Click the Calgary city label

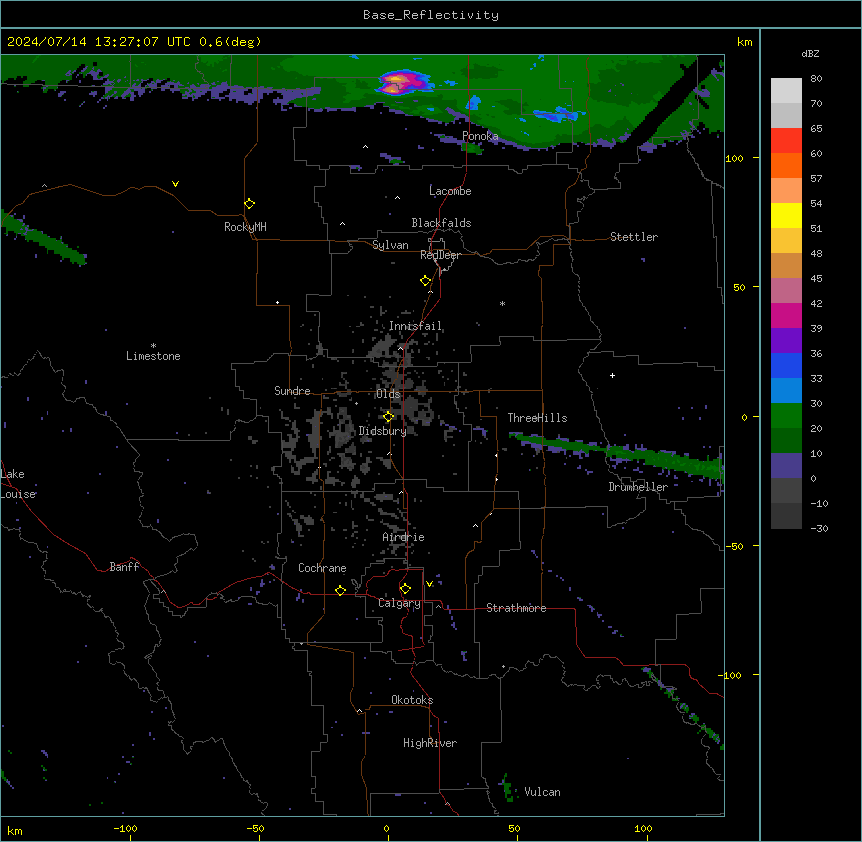click(399, 603)
